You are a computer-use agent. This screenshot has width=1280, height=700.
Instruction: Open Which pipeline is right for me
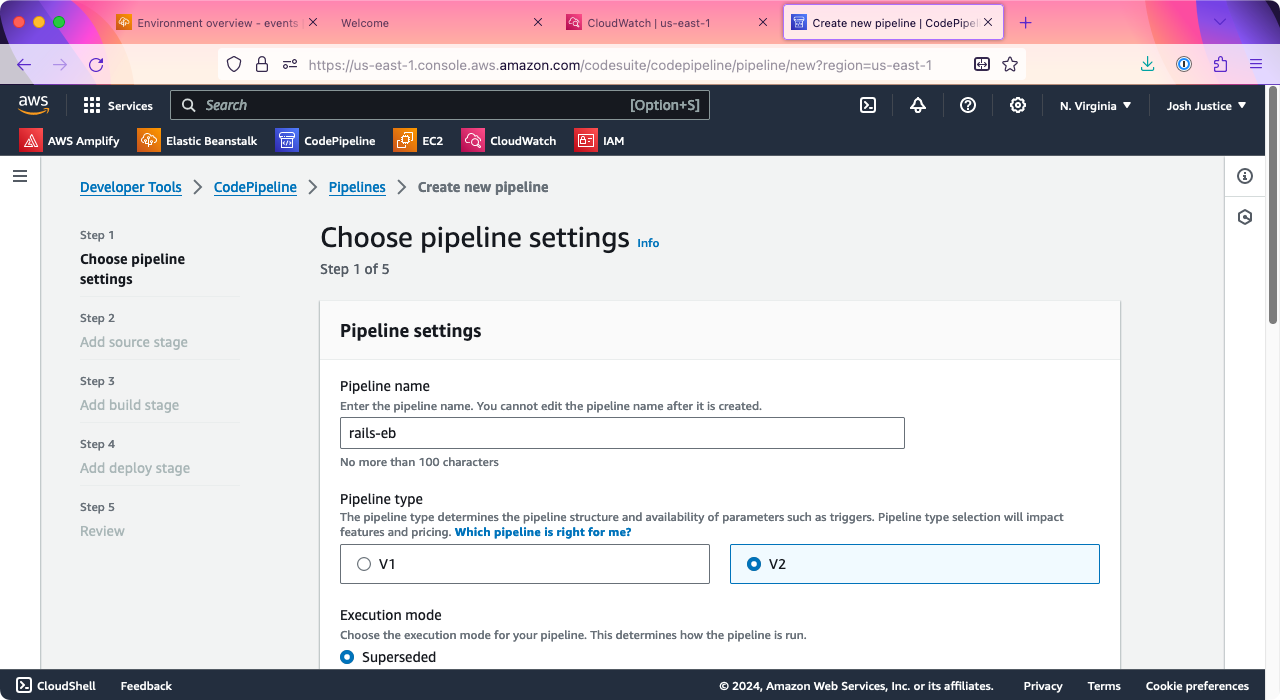click(x=543, y=532)
